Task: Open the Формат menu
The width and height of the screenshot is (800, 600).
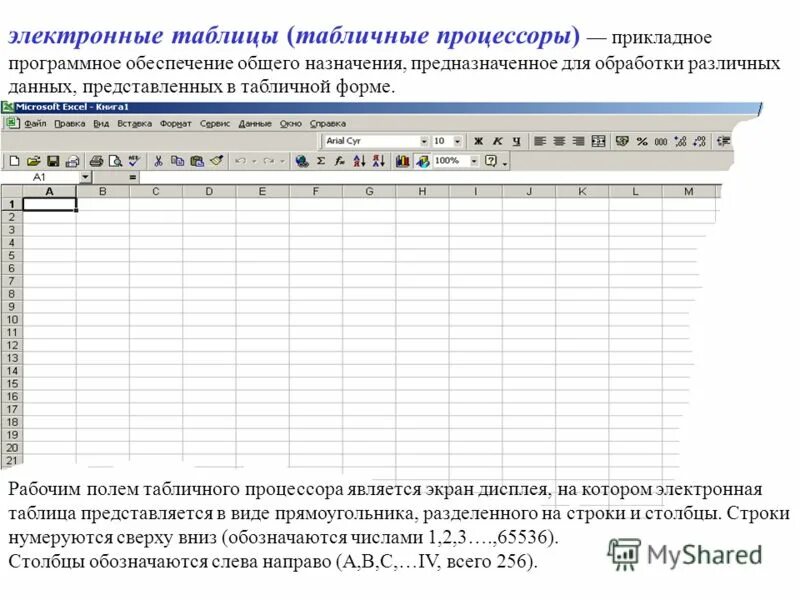Action: coord(176,123)
